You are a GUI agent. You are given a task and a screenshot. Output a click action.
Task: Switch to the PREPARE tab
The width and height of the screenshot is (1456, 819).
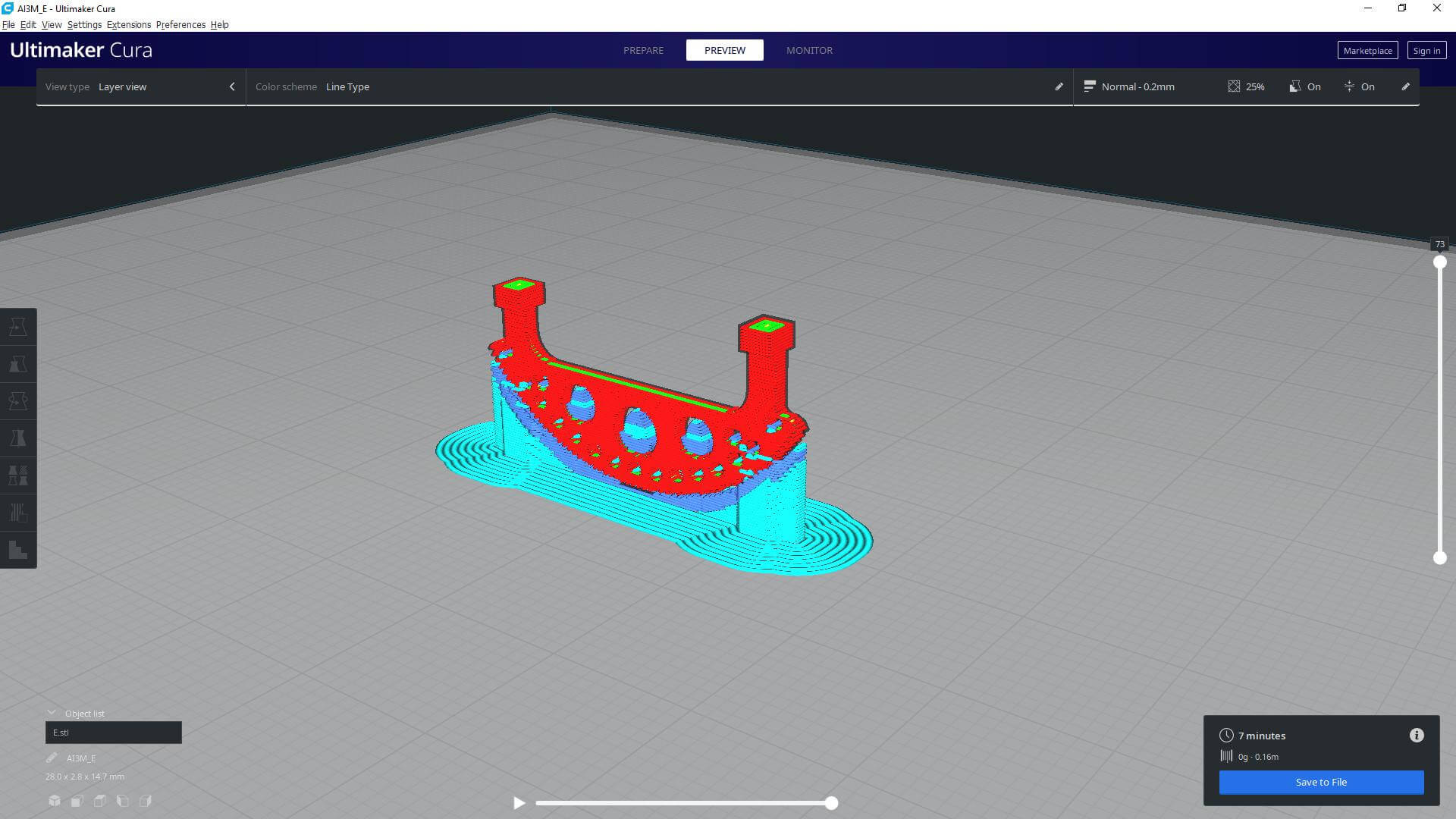point(643,50)
